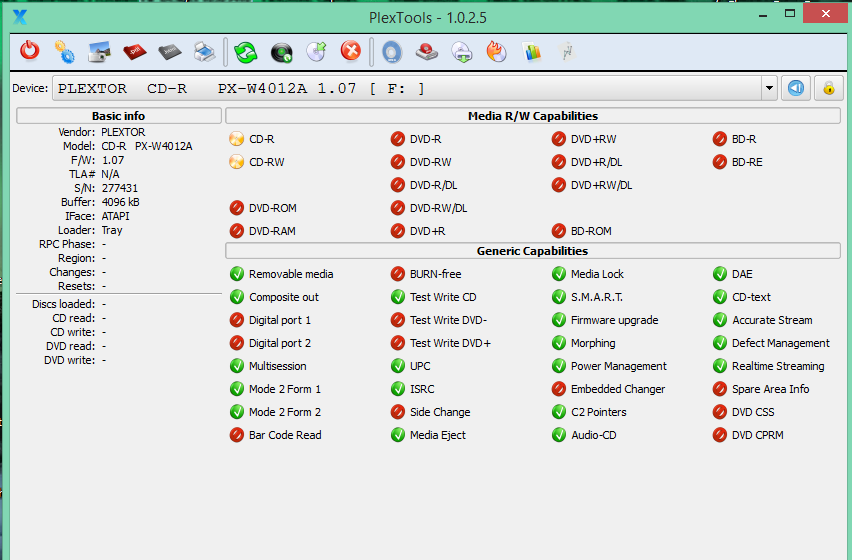
Task: Click the BURN-free red status icon
Action: coord(398,274)
